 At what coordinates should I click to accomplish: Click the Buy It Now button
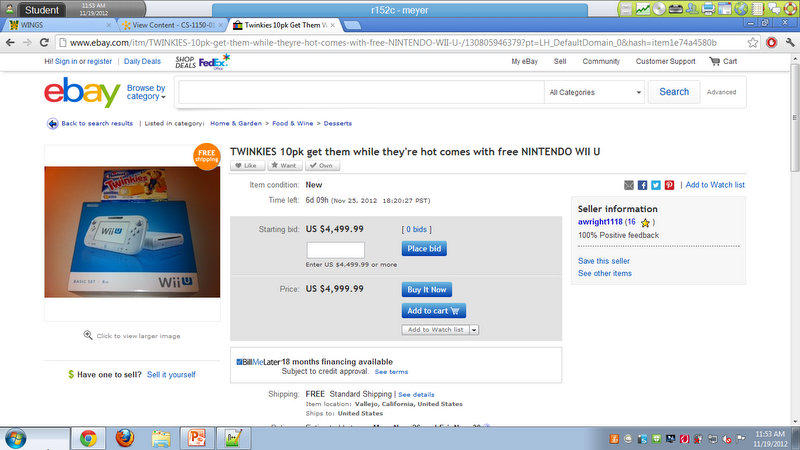(x=427, y=289)
